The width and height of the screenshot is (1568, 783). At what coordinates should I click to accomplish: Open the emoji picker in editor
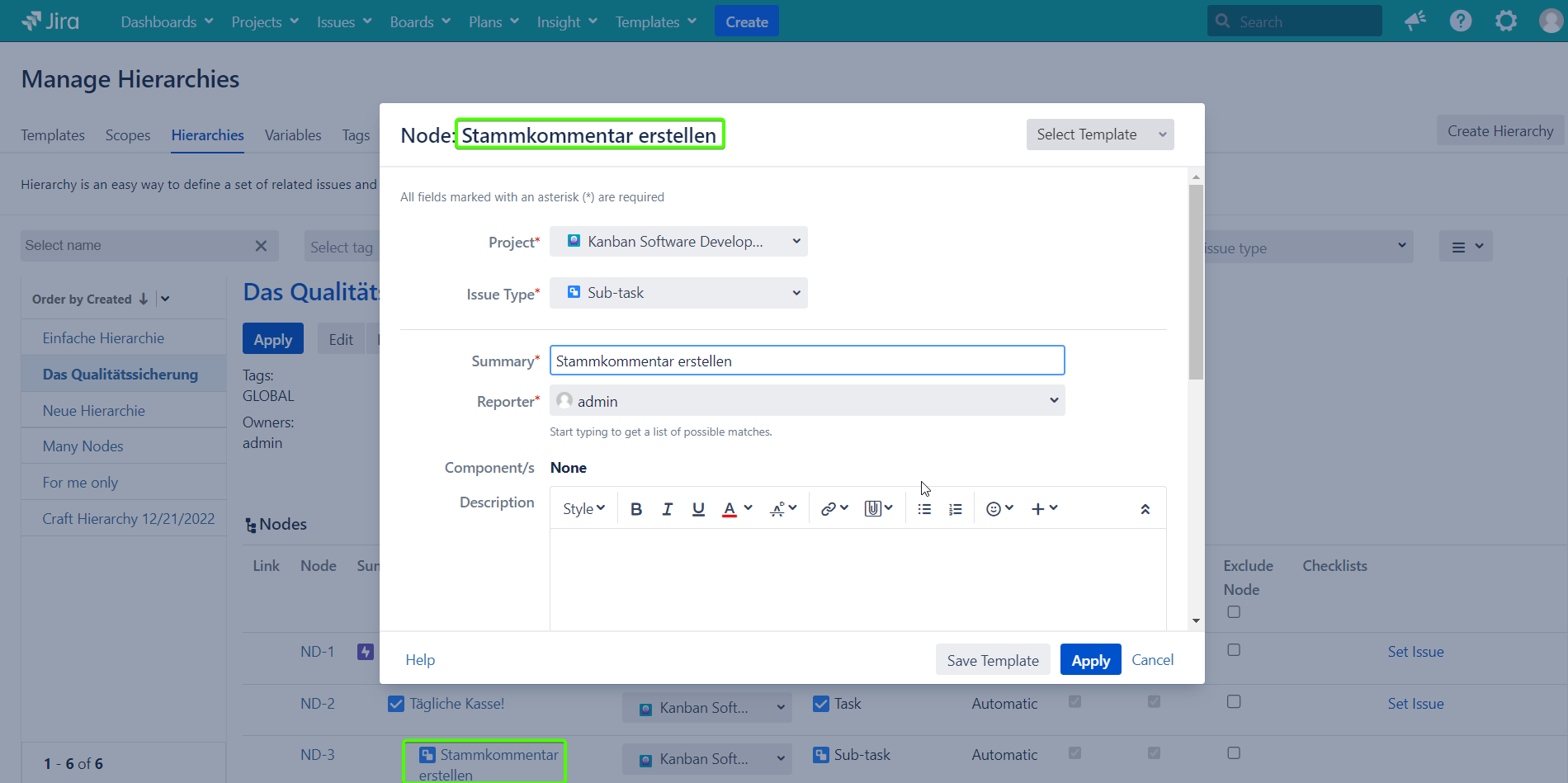999,509
